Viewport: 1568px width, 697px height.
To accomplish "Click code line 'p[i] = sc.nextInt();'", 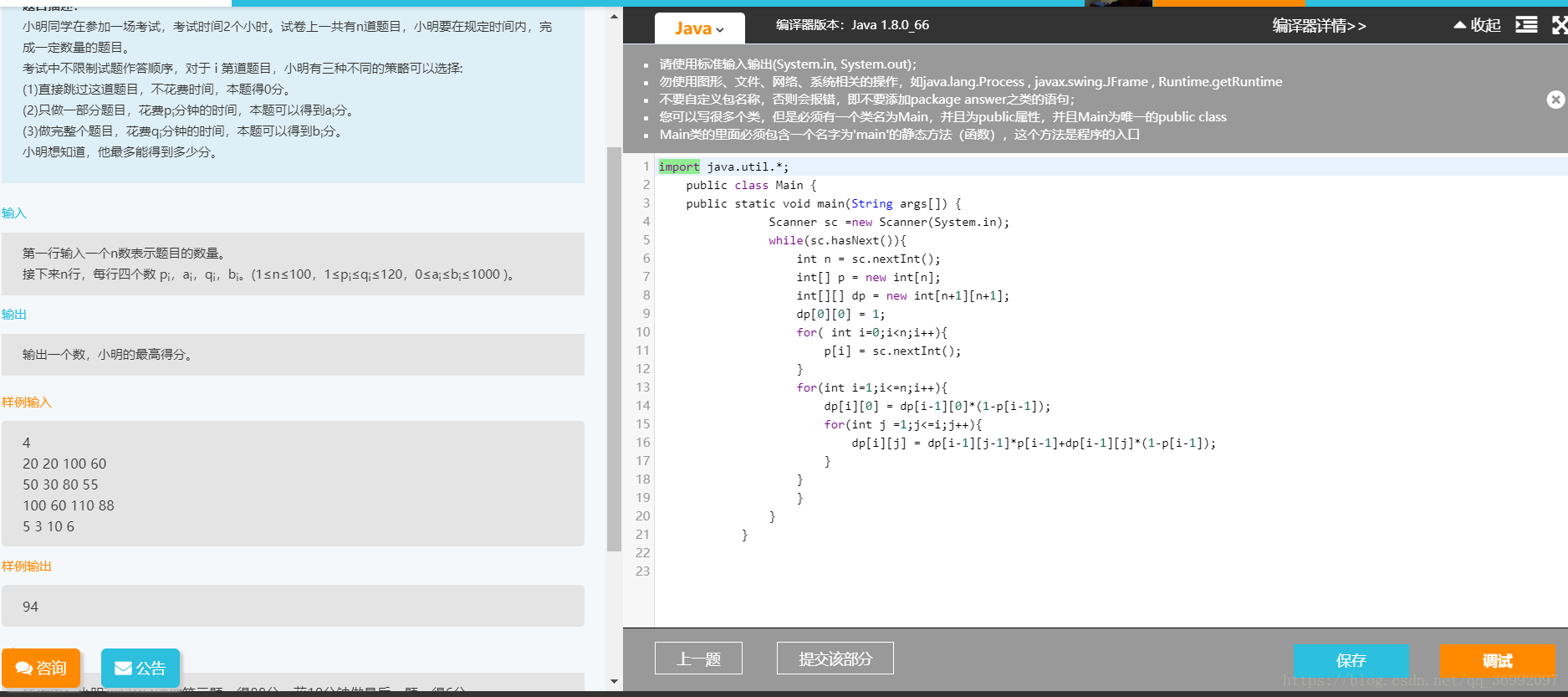I will pyautogui.click(x=892, y=351).
